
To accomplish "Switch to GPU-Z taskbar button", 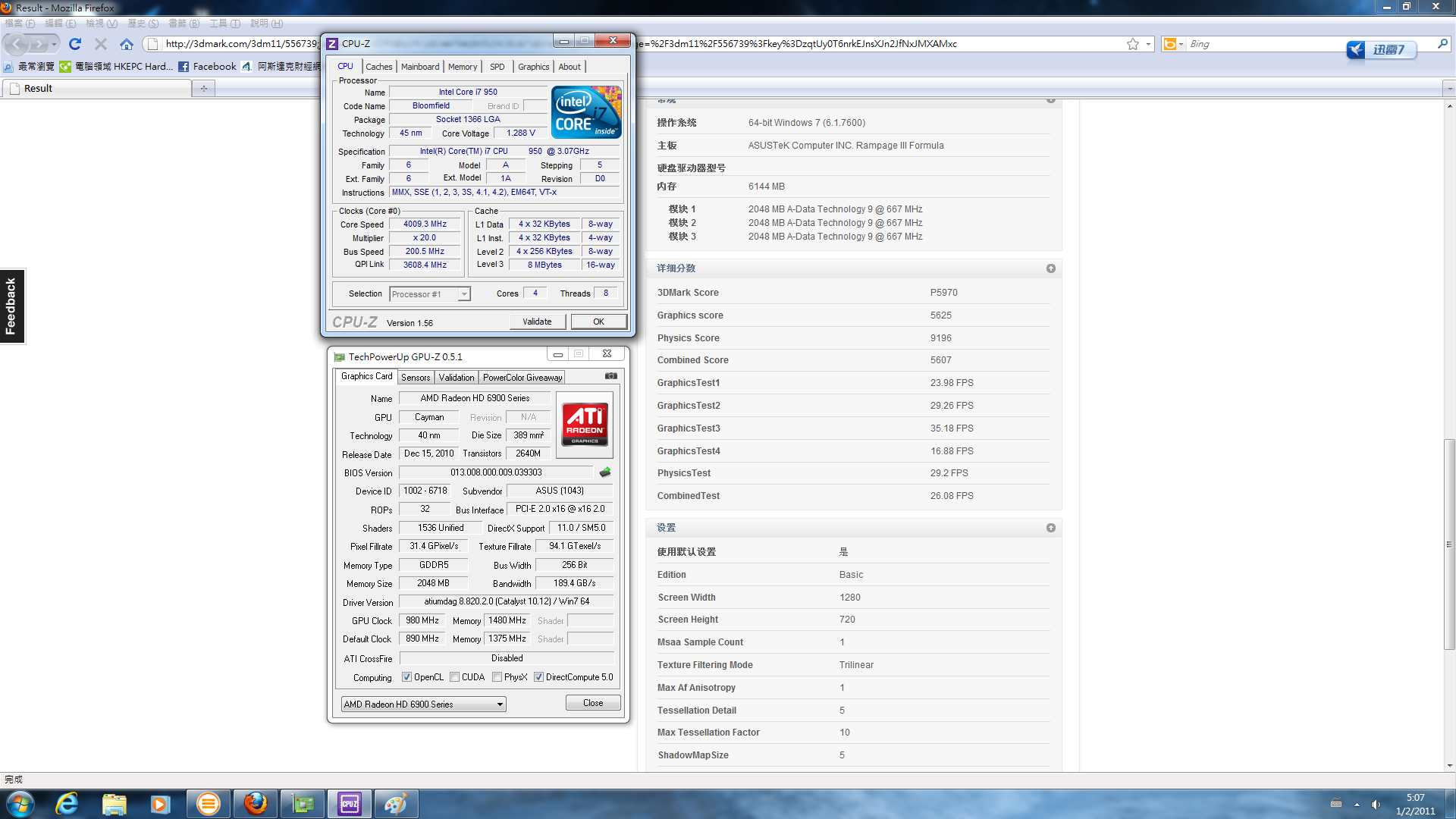I will pyautogui.click(x=303, y=804).
